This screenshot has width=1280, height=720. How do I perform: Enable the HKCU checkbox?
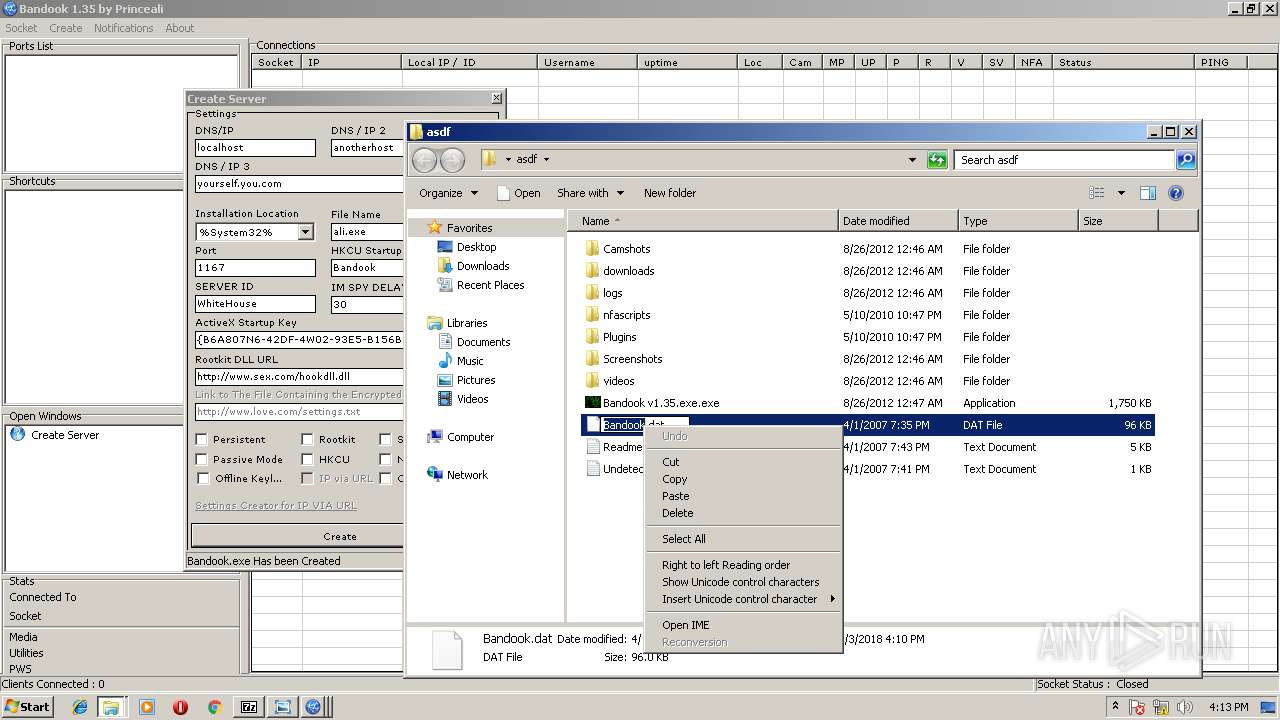(307, 459)
